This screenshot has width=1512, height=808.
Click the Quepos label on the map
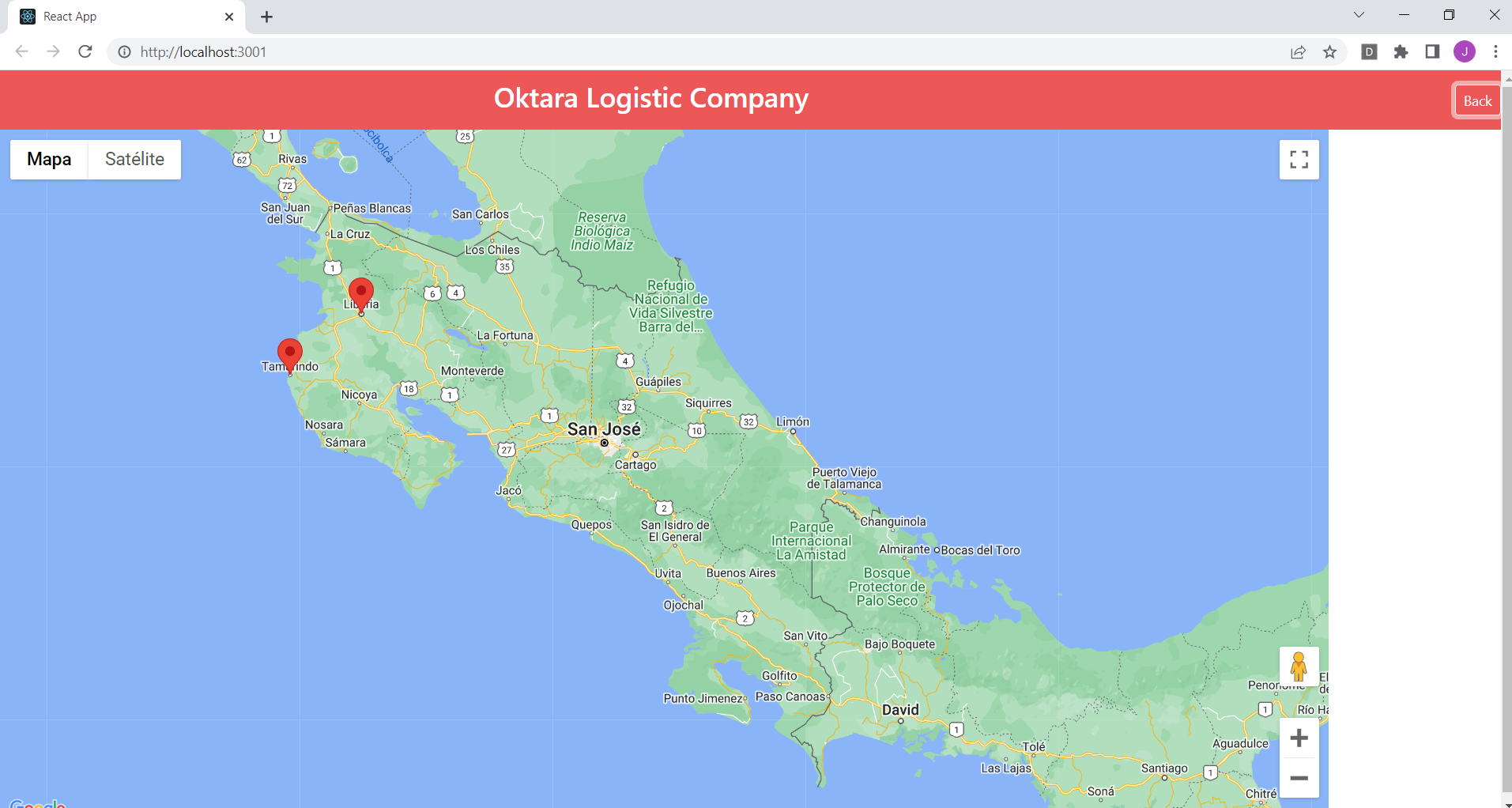coord(591,524)
